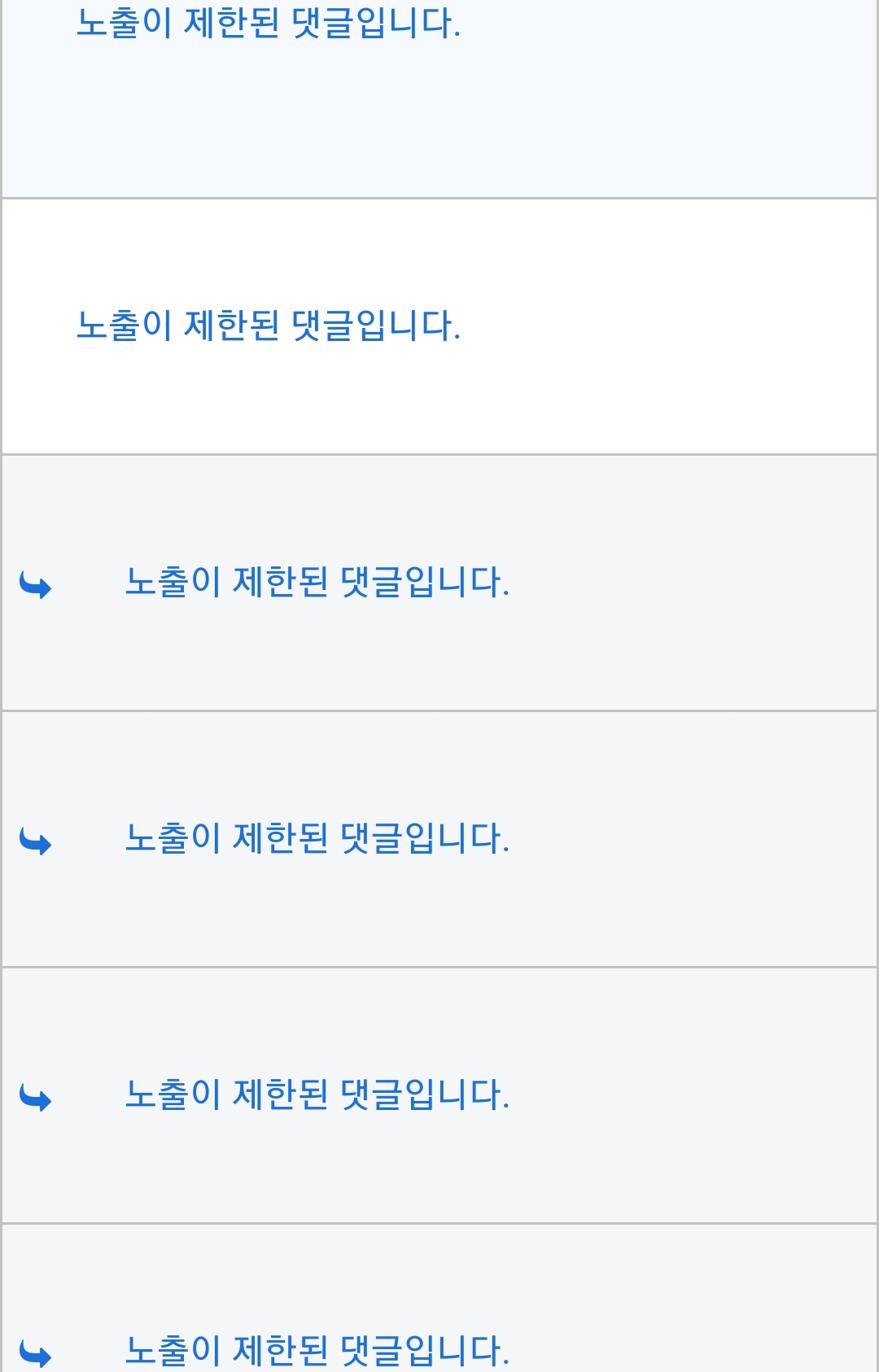The image size is (879, 1372).
Task: Select the second indented reply's restricted comment text
Action: point(317,839)
